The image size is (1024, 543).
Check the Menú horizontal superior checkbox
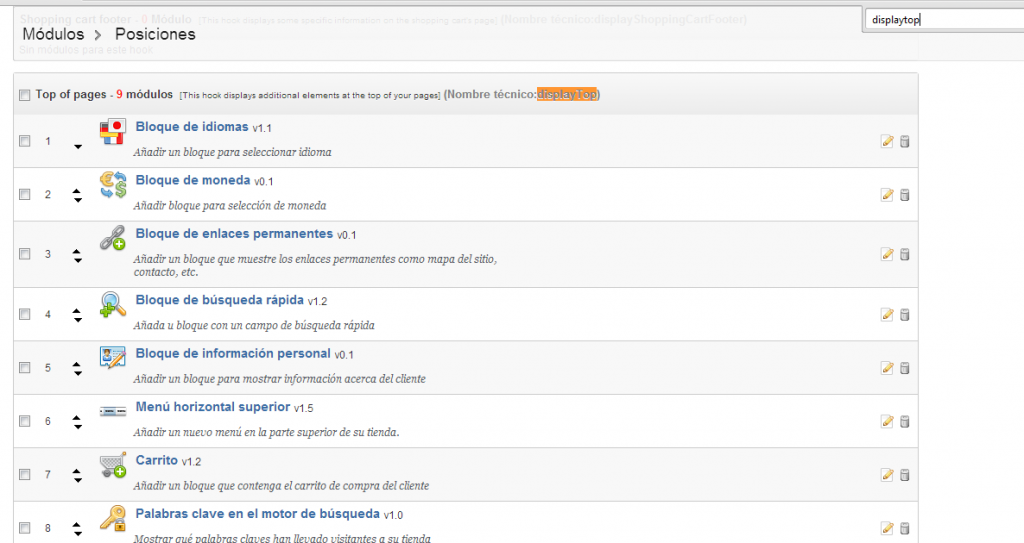(x=25, y=421)
